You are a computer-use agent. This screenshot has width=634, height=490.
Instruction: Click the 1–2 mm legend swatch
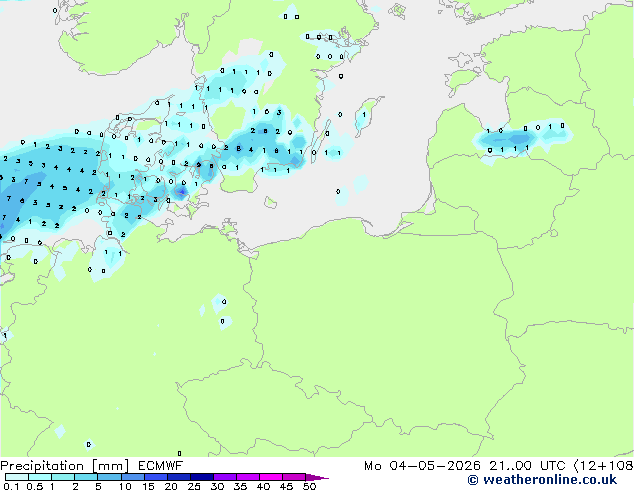tap(63, 477)
